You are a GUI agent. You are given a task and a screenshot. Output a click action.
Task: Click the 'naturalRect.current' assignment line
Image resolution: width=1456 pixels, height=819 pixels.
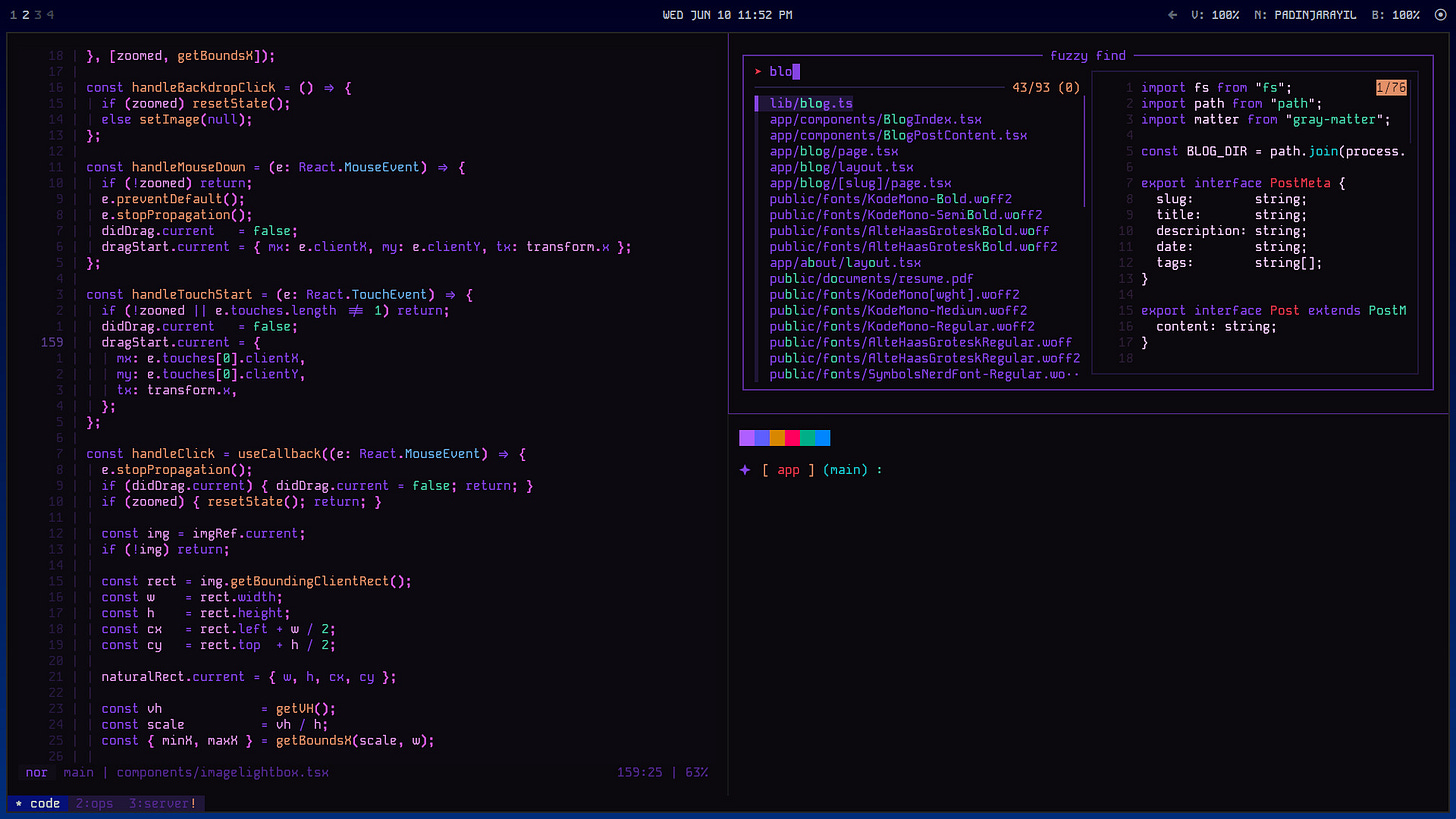[248, 677]
